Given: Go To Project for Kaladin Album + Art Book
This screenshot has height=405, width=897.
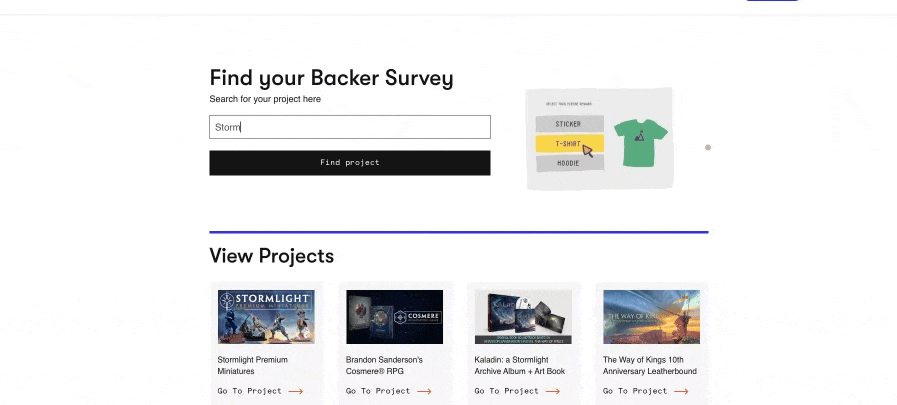Looking at the screenshot, I should click(x=517, y=391).
